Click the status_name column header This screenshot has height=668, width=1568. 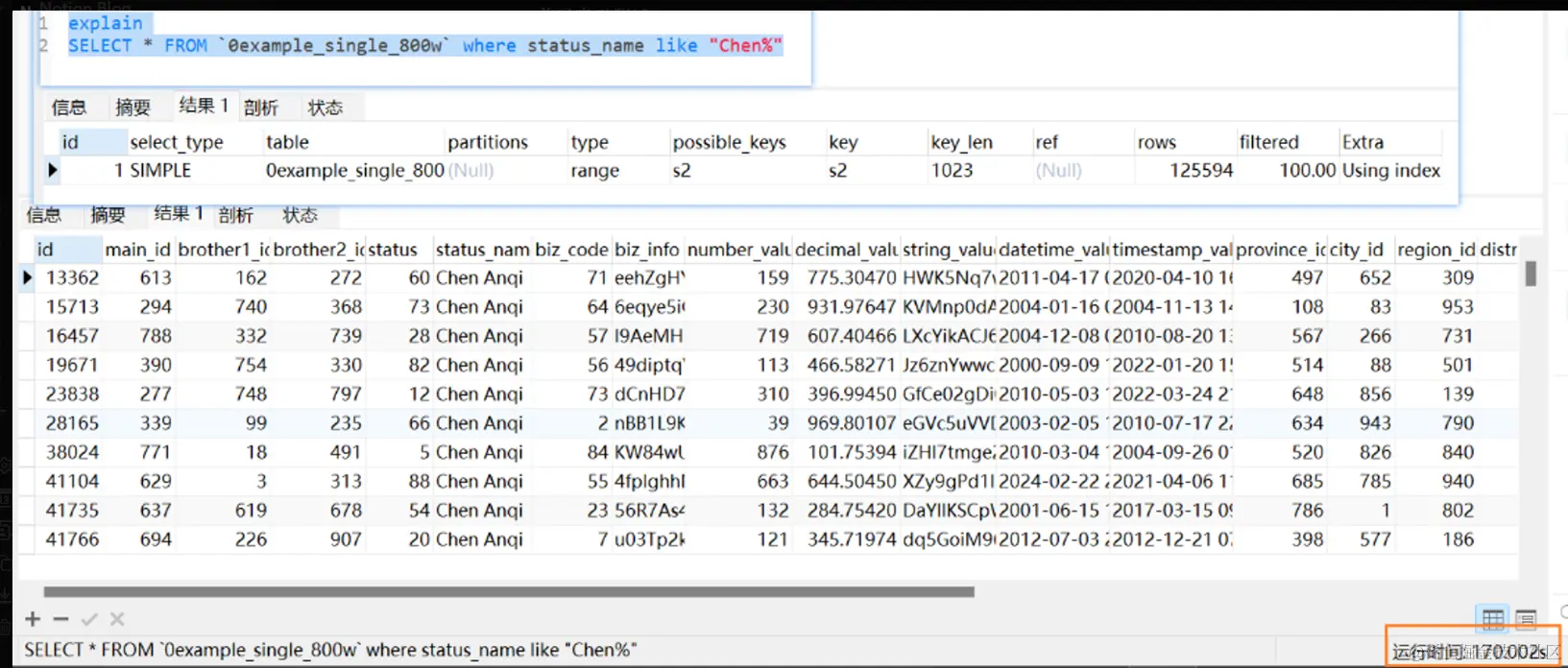pos(482,250)
